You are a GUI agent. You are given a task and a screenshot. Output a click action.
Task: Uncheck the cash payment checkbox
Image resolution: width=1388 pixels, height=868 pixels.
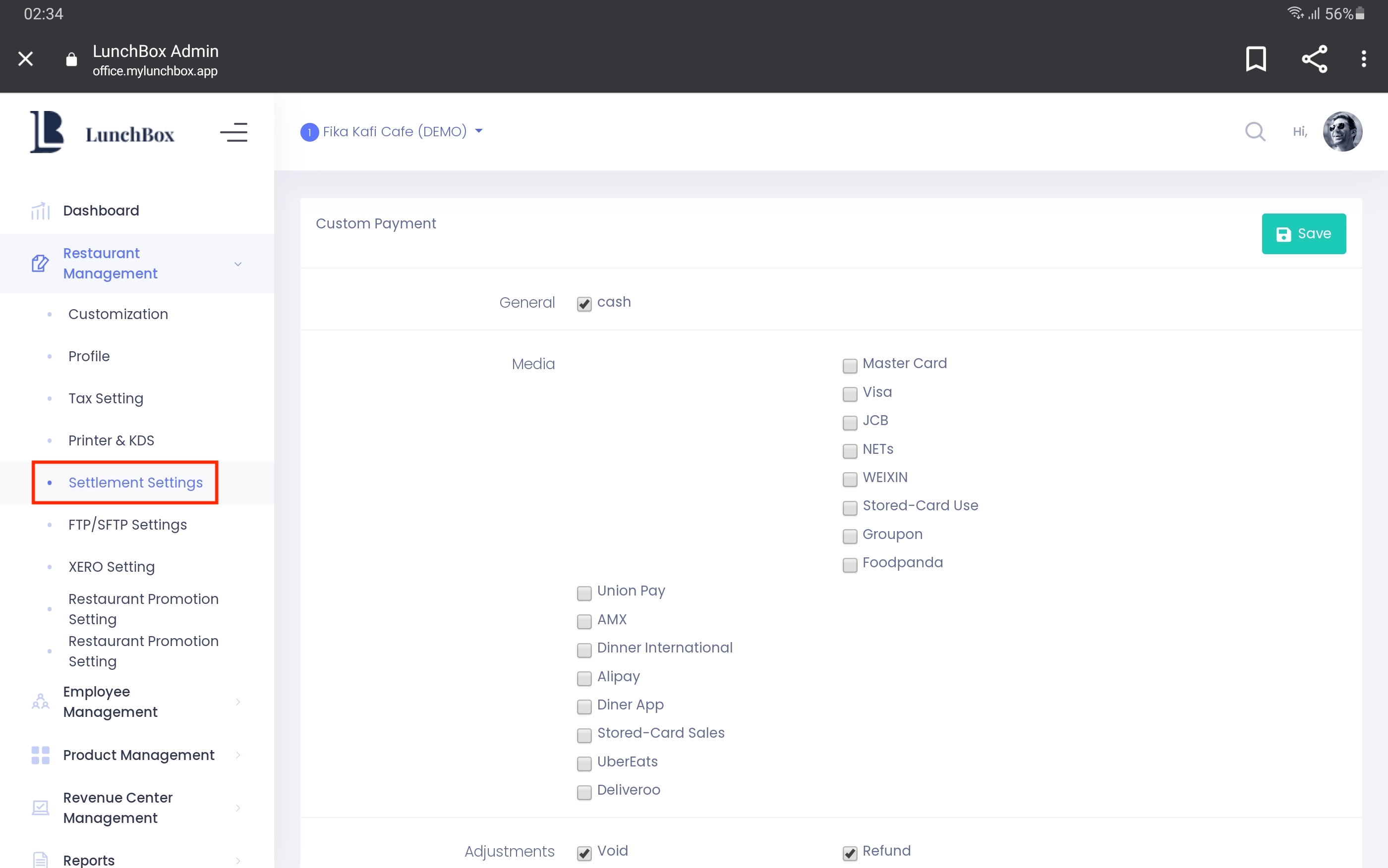584,304
